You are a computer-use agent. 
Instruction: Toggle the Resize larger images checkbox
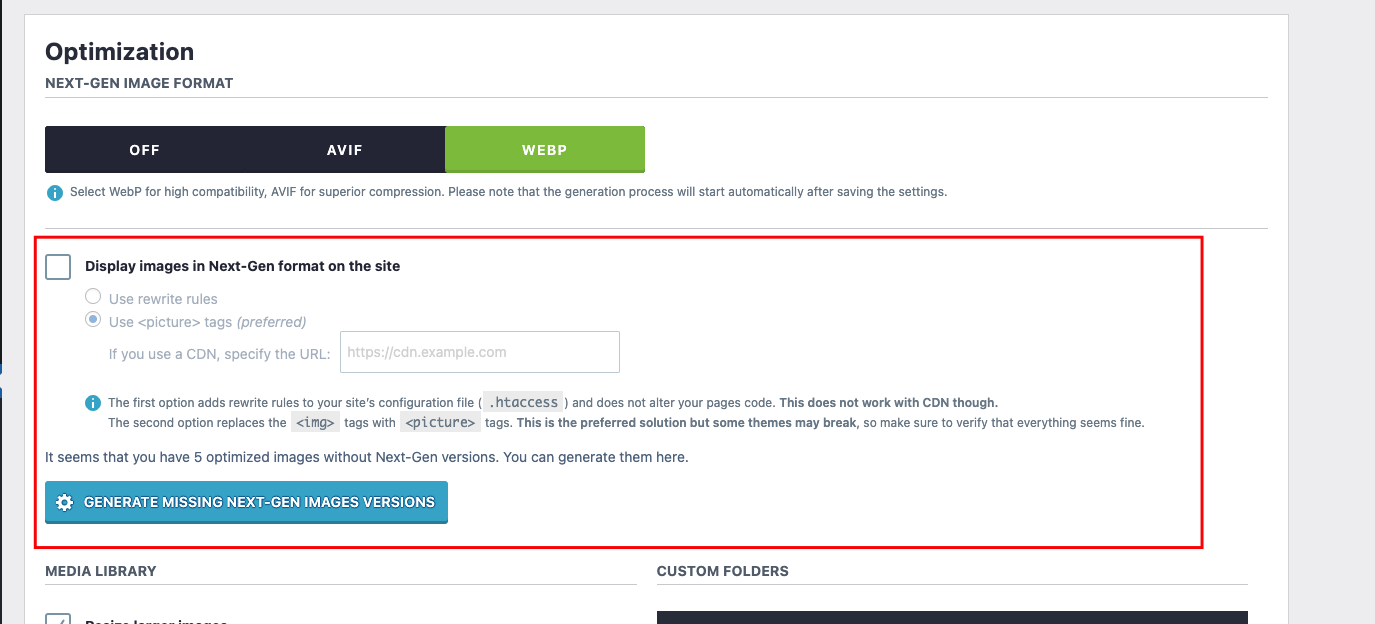(58, 620)
